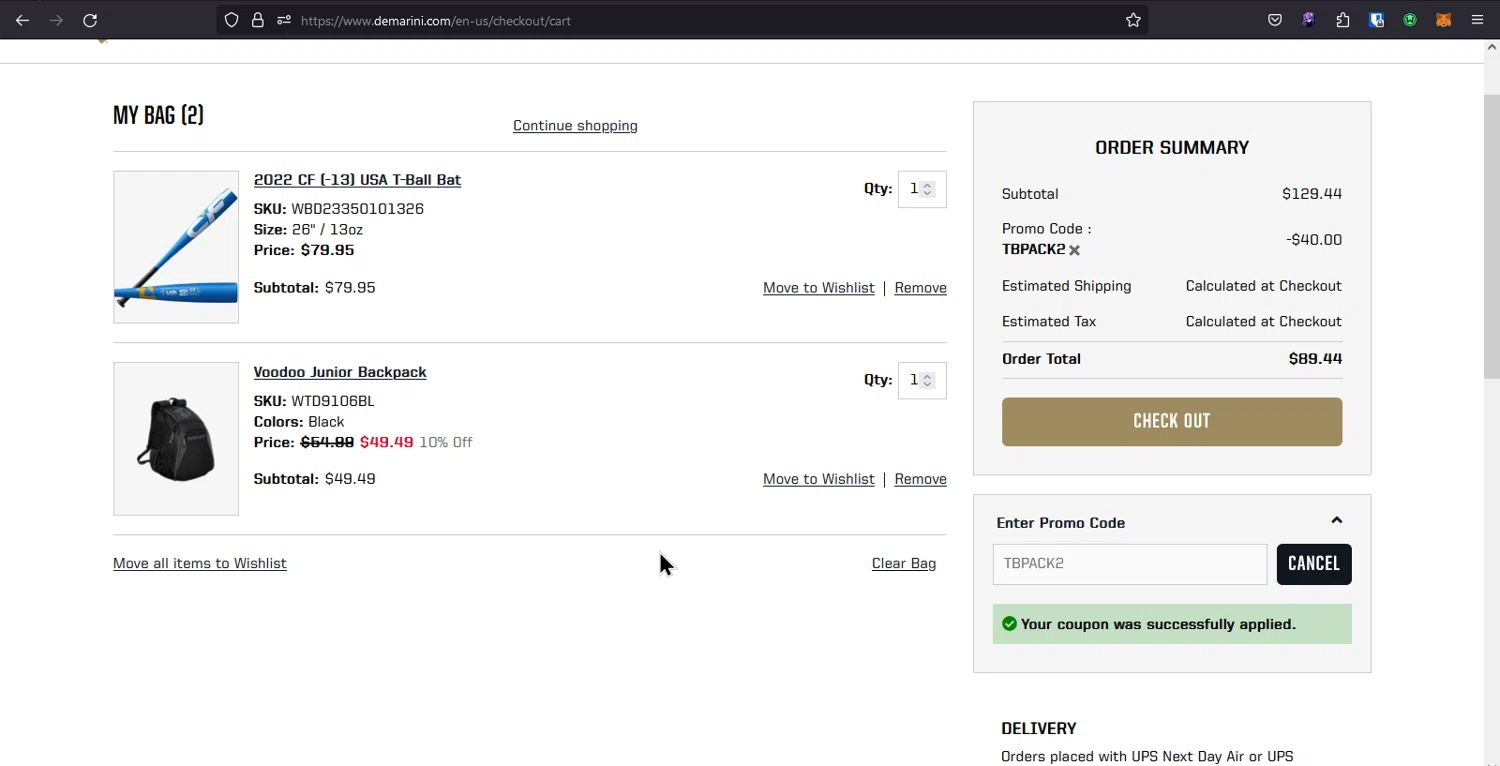This screenshot has height=766, width=1500.
Task: Collapse the Enter Promo Code section
Action: [x=1336, y=521]
